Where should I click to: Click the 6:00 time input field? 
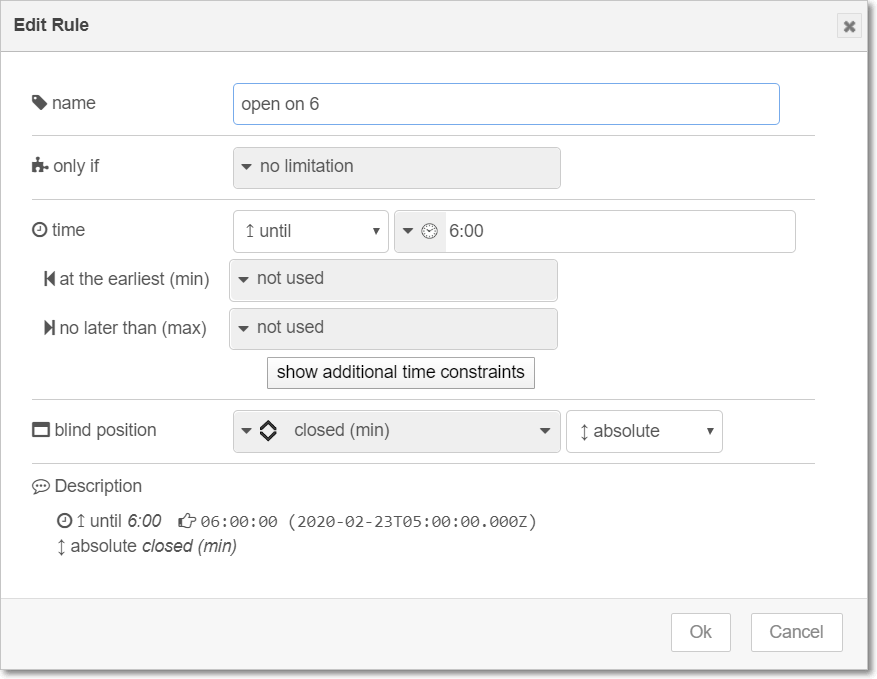(x=619, y=231)
